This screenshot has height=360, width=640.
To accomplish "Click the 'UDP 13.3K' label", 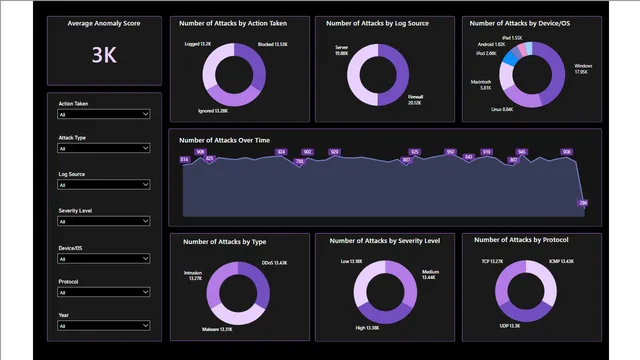I will (x=510, y=326).
